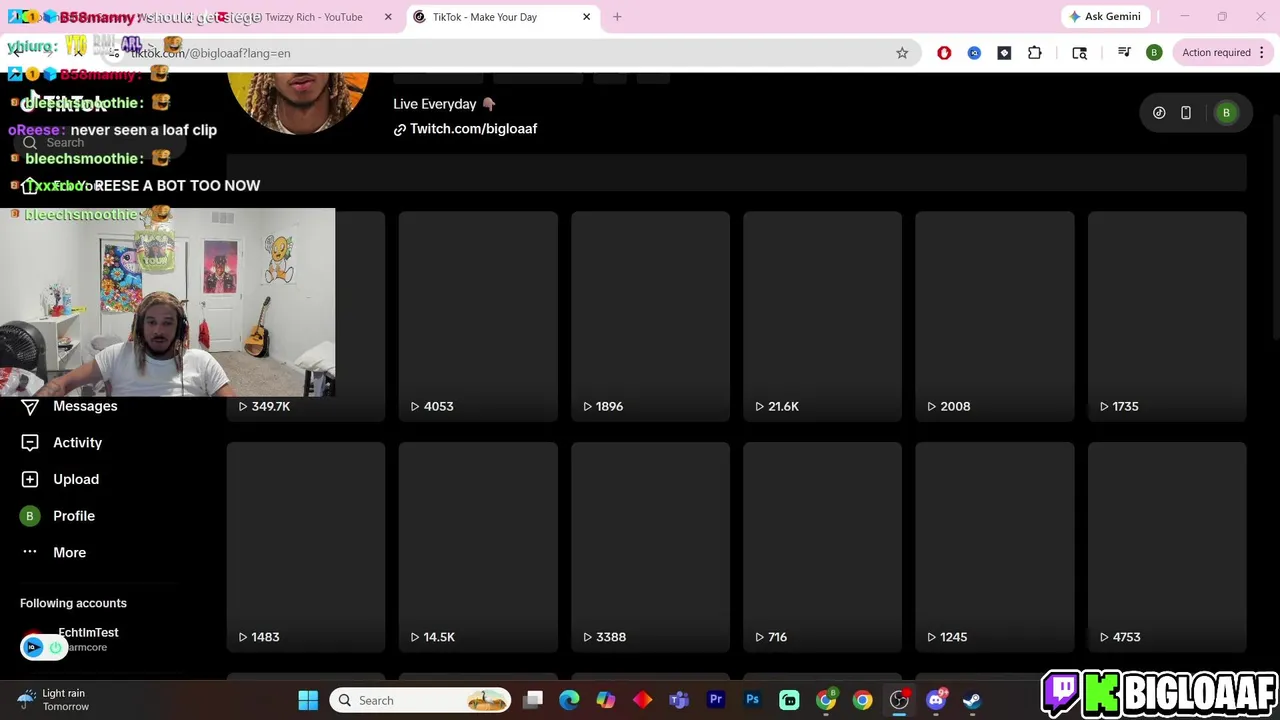Open the media controls music icon
This screenshot has width=1280, height=720.
click(1124, 53)
